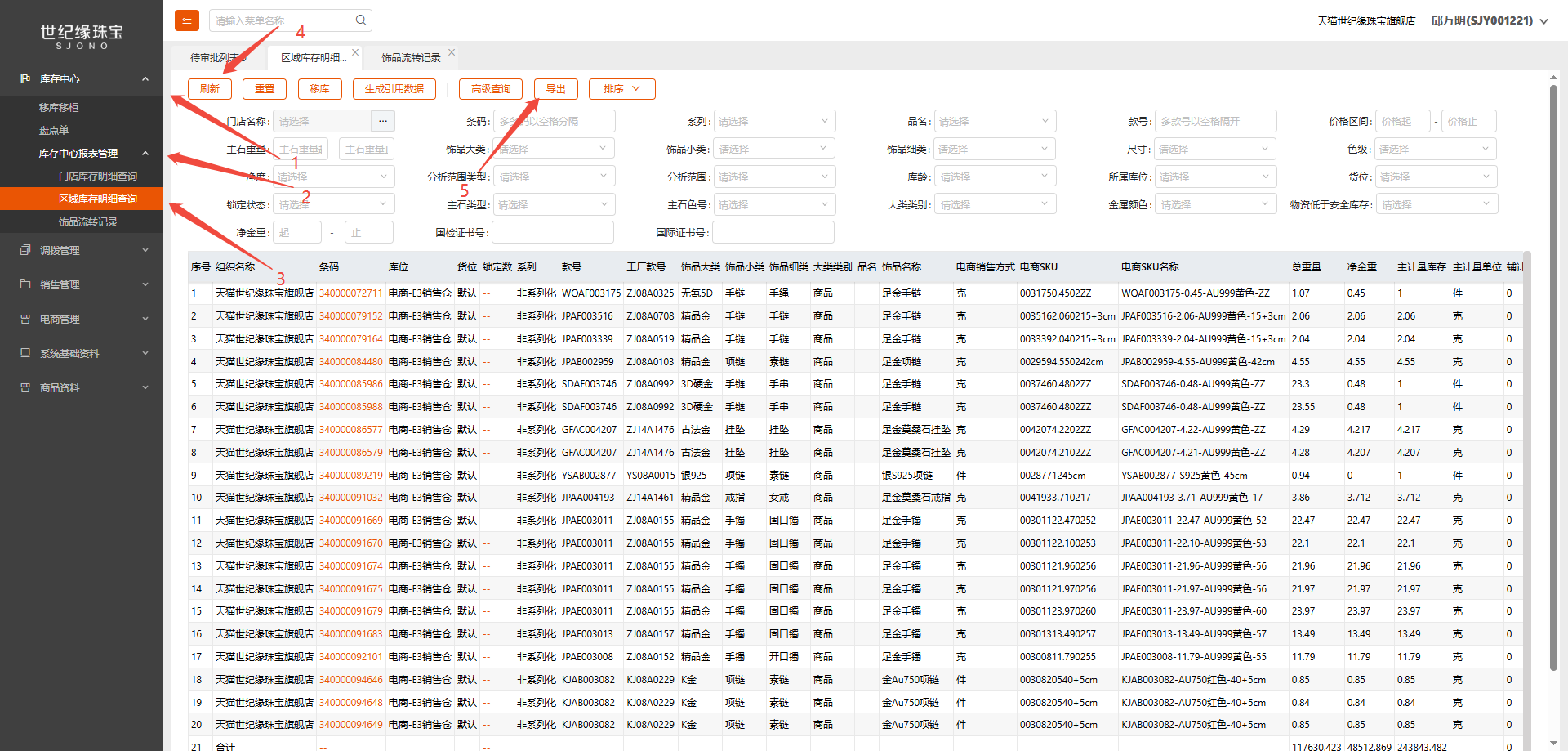This screenshot has height=751, width=1568.
Task: Open 门店库存明细查询 in the sidebar
Action: click(97, 177)
